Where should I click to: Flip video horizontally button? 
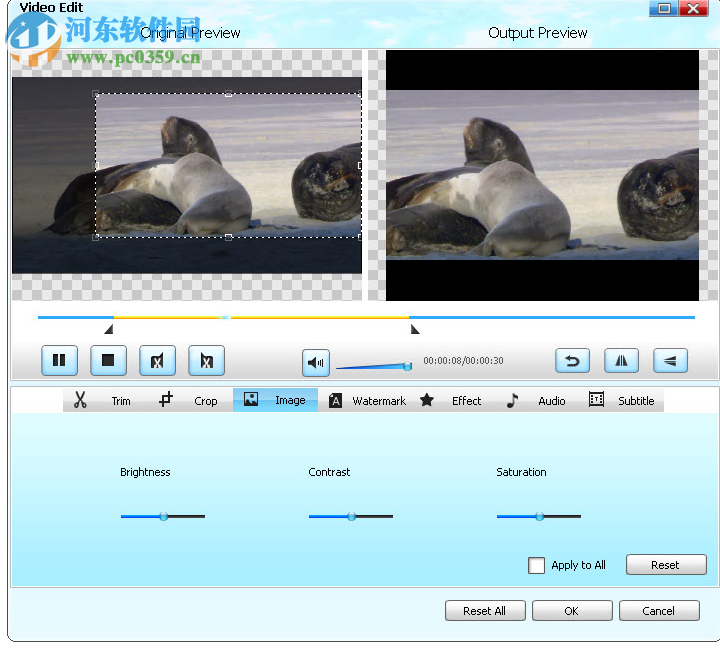coord(621,361)
